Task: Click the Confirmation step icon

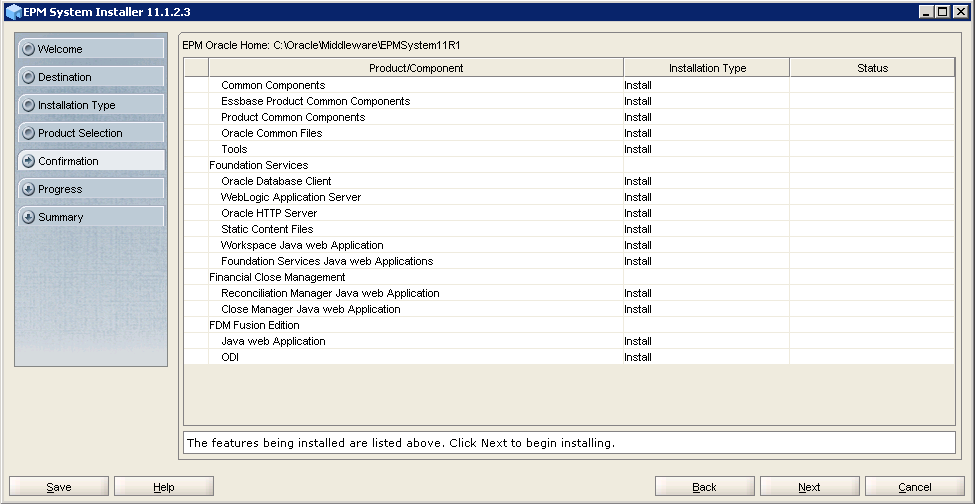Action: tap(28, 161)
